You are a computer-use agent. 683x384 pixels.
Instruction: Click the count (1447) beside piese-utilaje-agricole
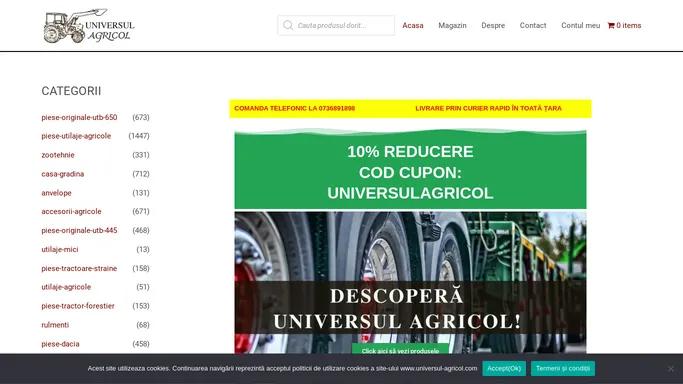139,136
